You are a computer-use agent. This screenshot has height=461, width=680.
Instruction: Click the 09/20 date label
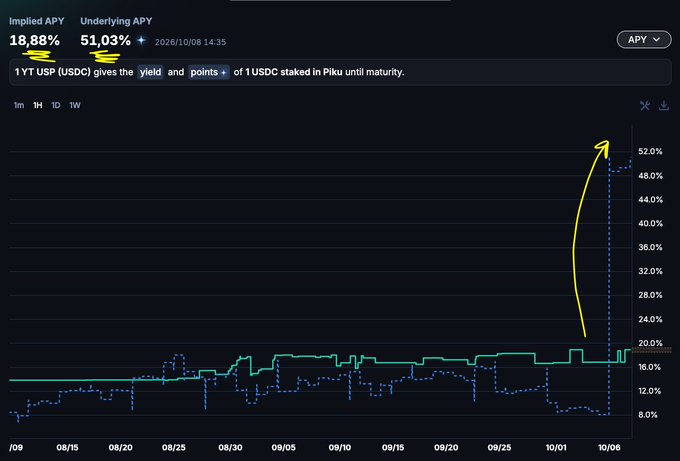click(x=446, y=448)
